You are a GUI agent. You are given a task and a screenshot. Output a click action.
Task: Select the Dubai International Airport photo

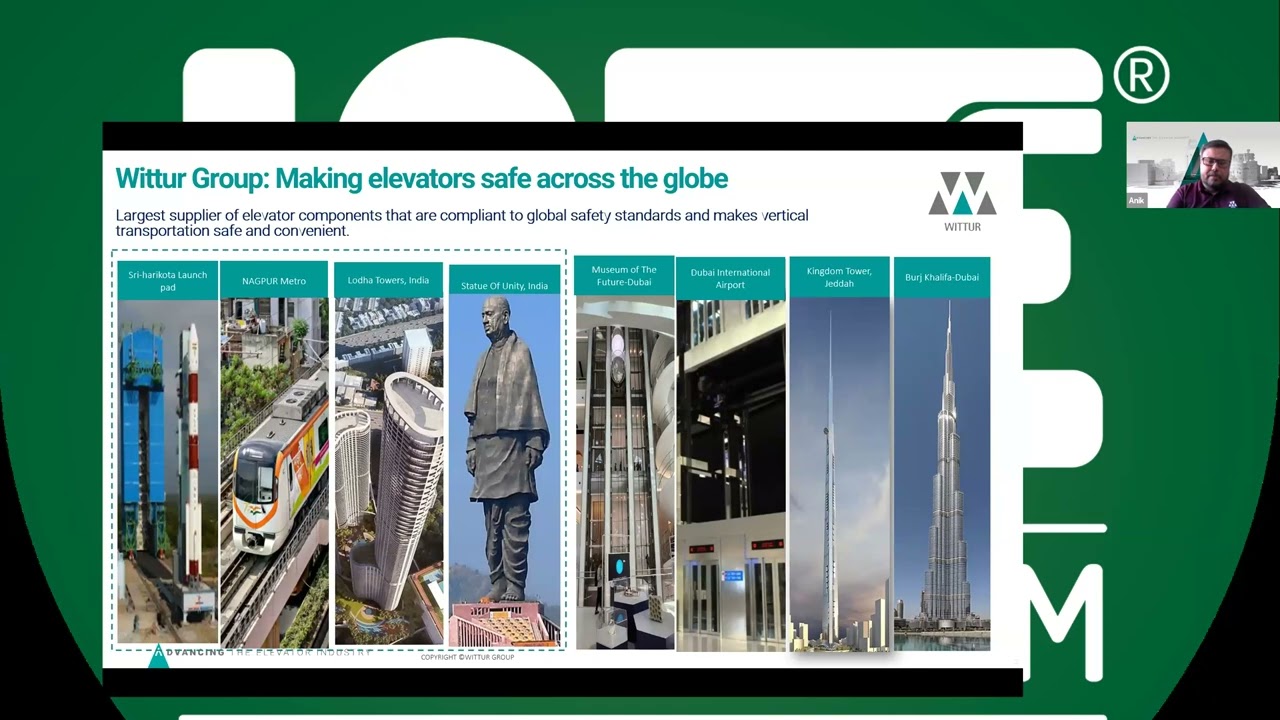[730, 475]
